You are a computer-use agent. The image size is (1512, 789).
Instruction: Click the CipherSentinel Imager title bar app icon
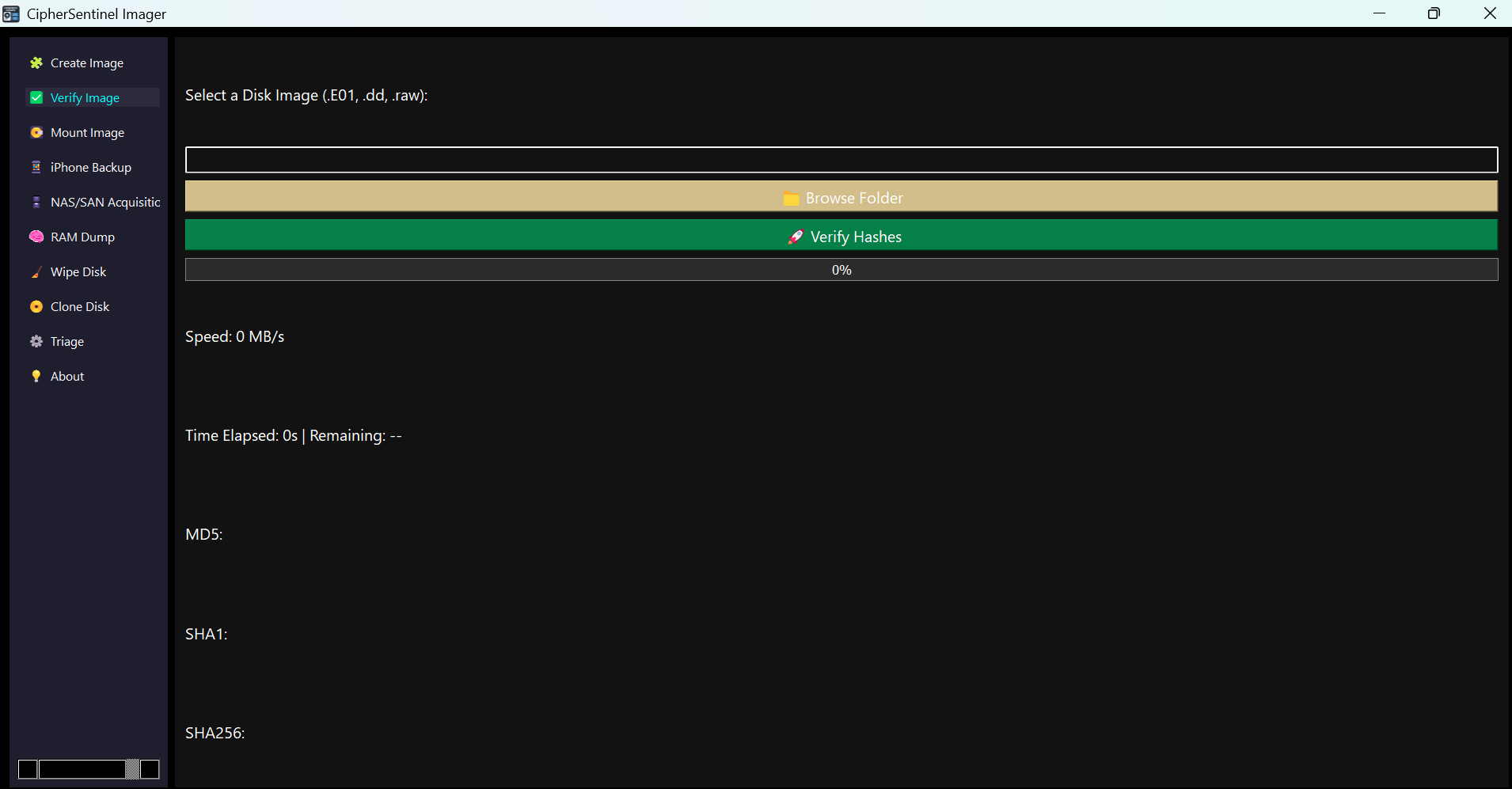11,13
